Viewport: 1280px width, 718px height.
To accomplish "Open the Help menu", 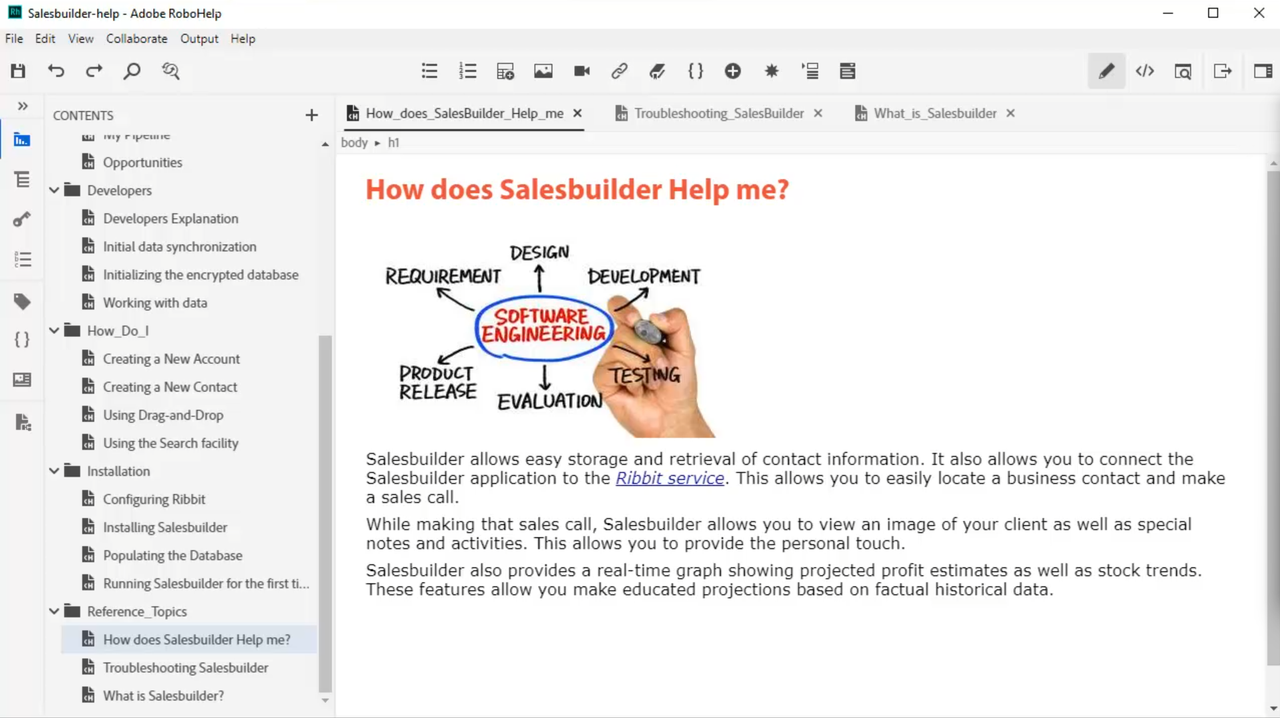I will [x=243, y=39].
